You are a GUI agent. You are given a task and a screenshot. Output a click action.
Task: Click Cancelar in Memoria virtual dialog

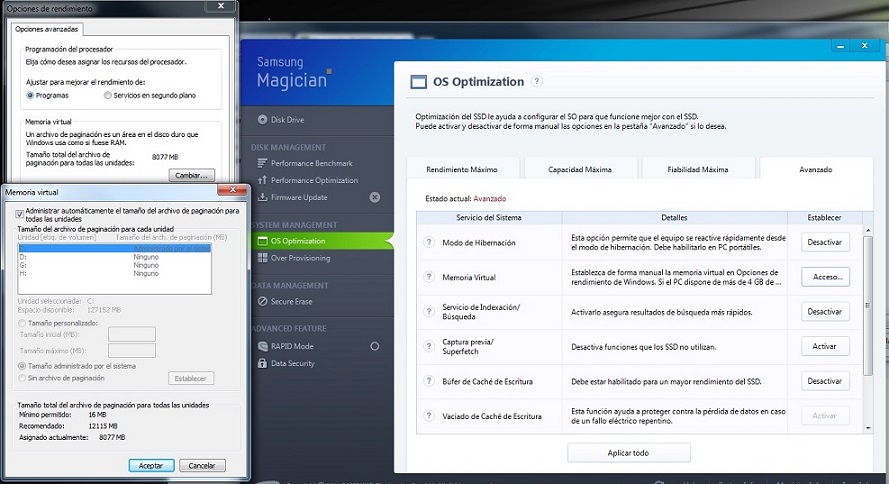pos(202,465)
